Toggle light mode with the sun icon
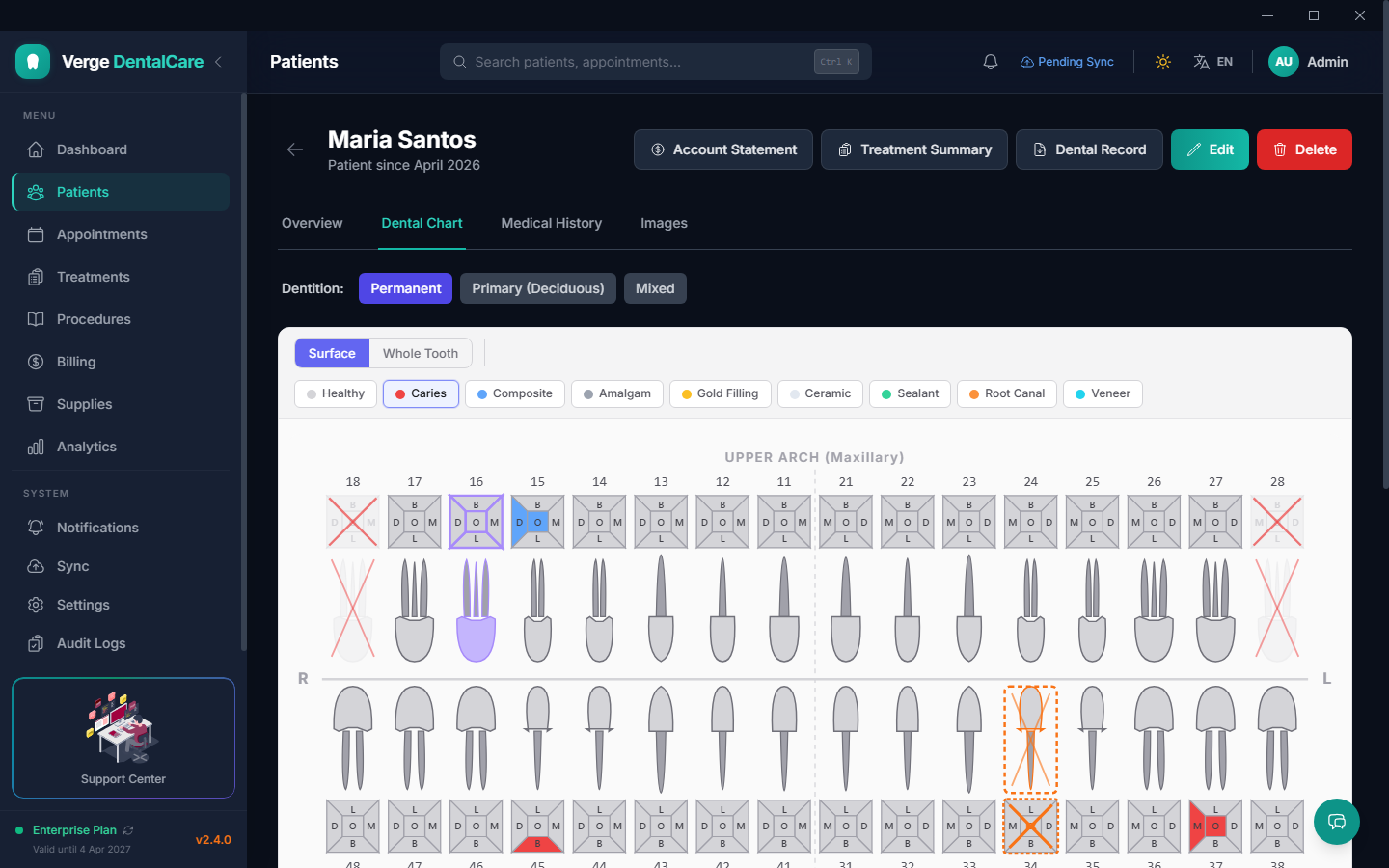 pyautogui.click(x=1163, y=62)
